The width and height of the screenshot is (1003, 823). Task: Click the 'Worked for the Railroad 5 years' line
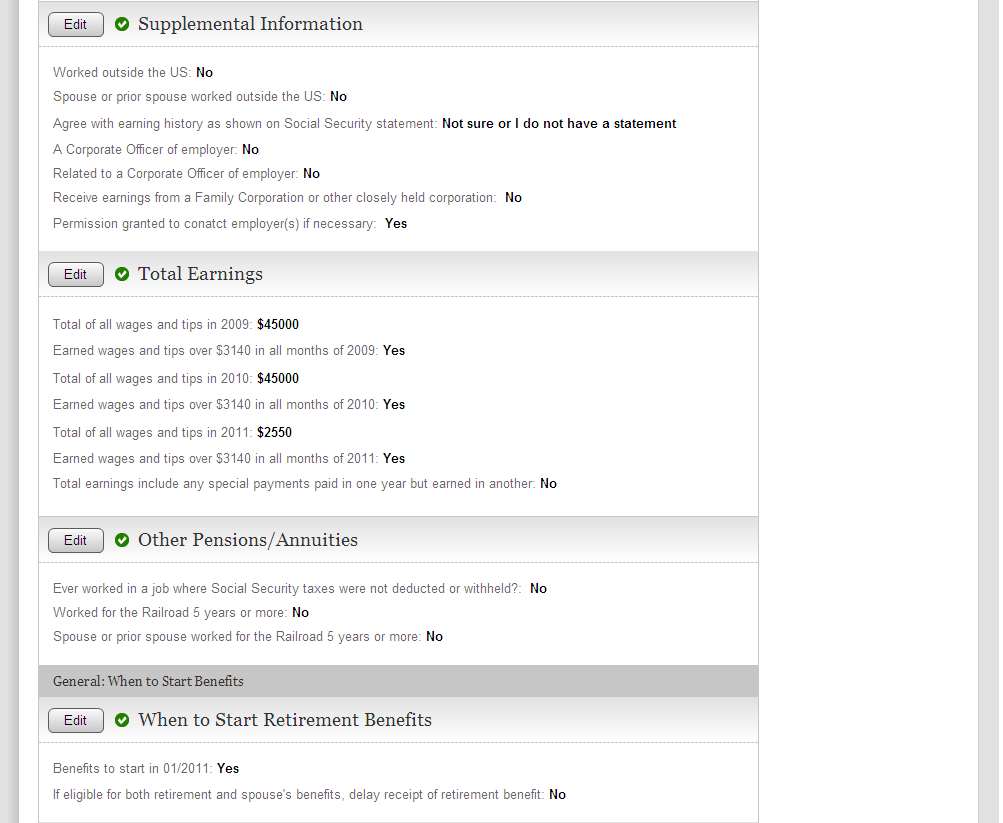point(180,613)
